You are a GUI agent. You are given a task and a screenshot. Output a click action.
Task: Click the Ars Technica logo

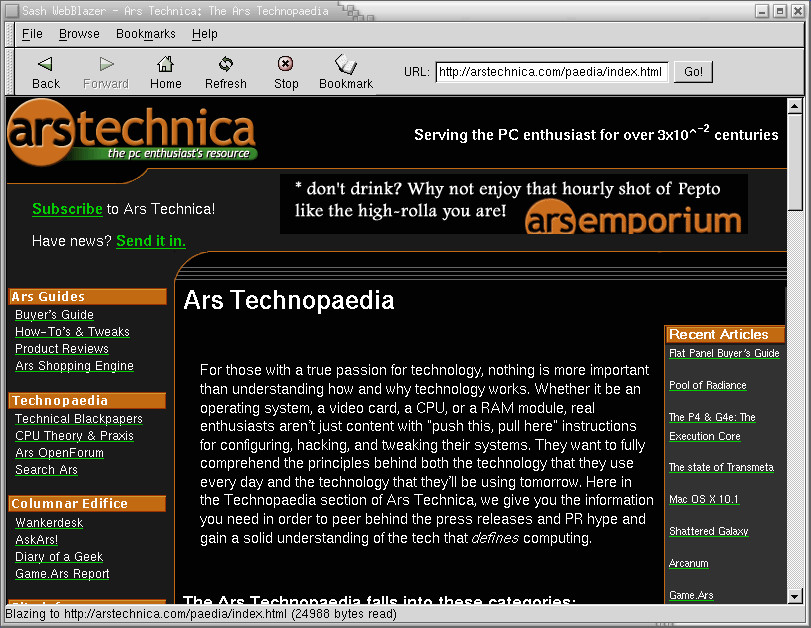coord(132,132)
